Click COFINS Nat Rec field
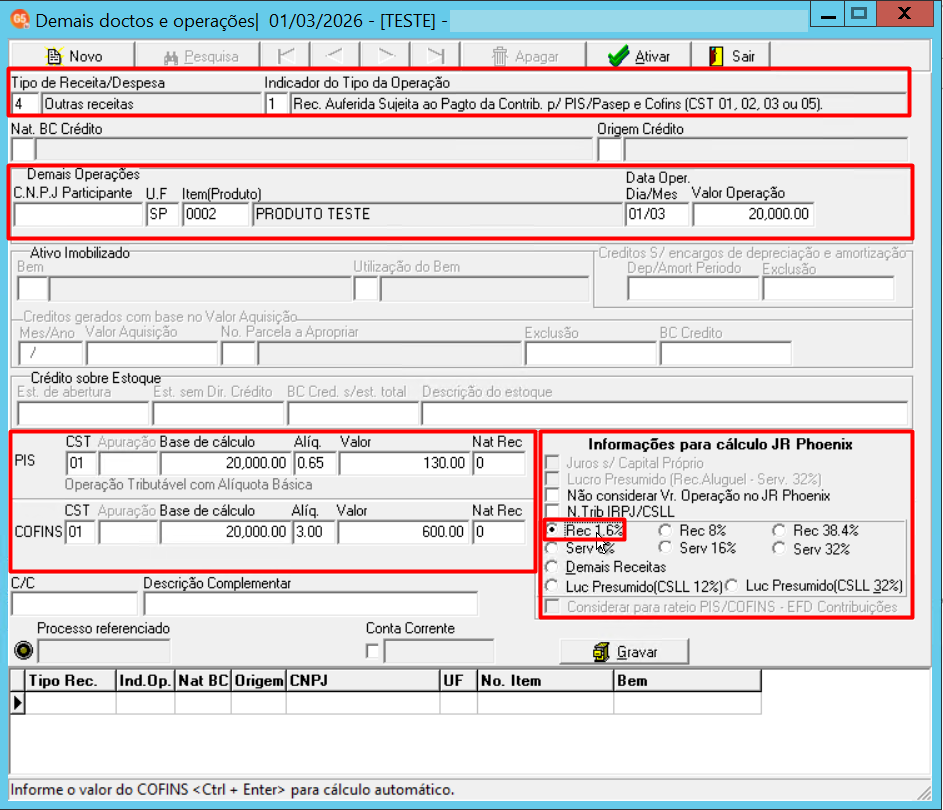This screenshot has width=943, height=810. 499,532
